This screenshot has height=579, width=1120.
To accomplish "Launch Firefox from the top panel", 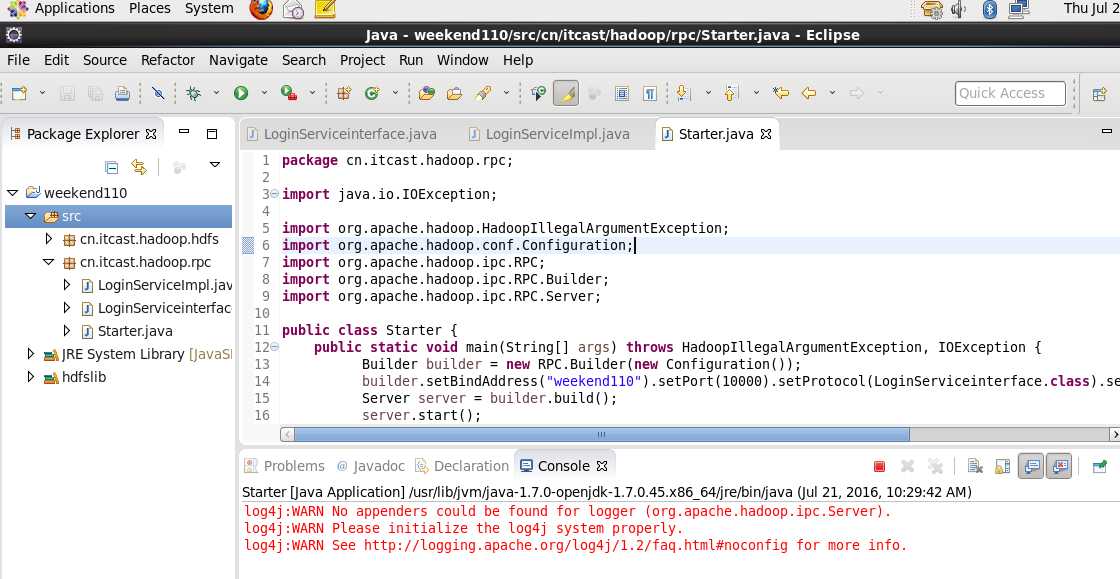I will (x=261, y=9).
